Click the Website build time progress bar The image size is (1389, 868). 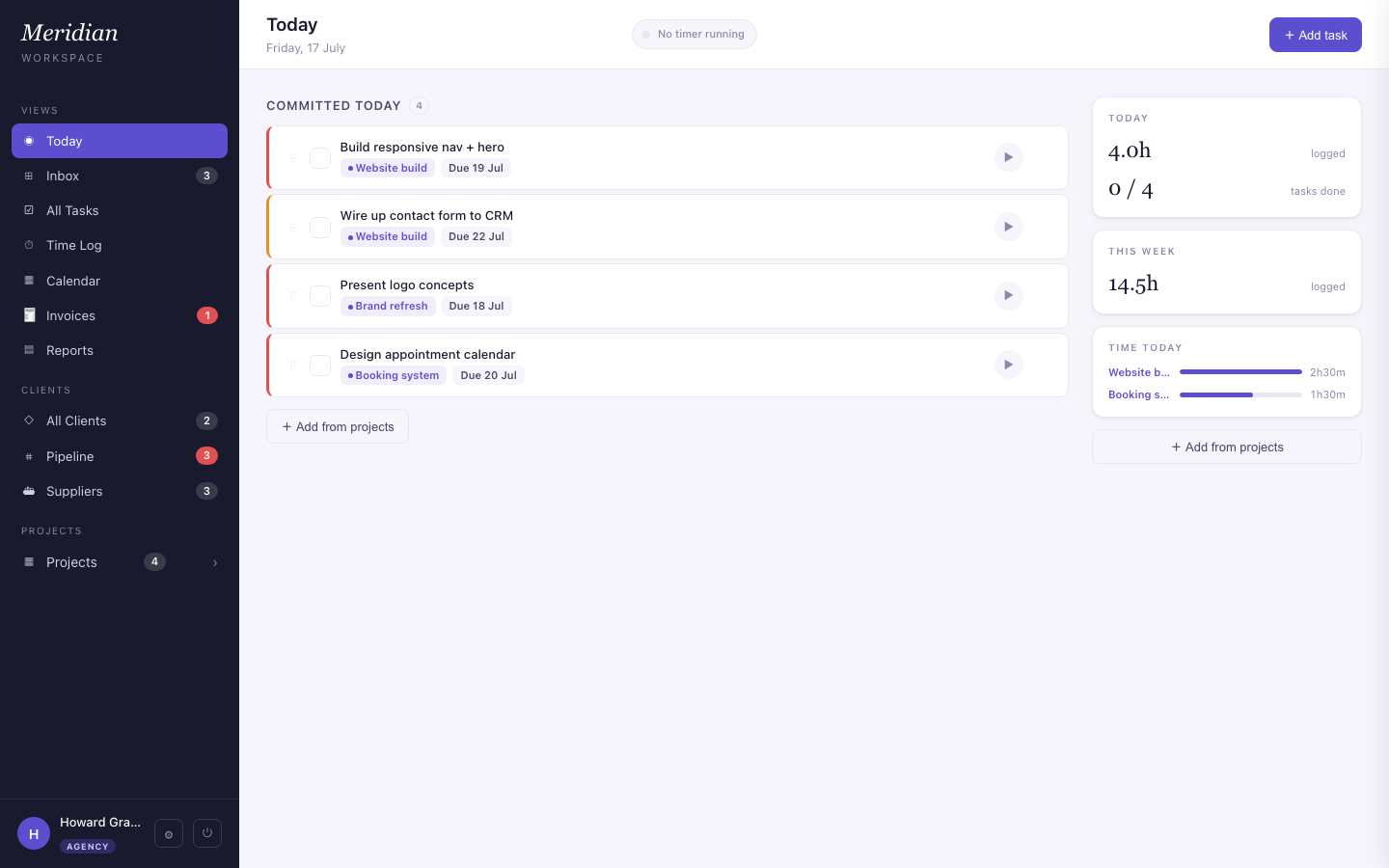[x=1240, y=372]
